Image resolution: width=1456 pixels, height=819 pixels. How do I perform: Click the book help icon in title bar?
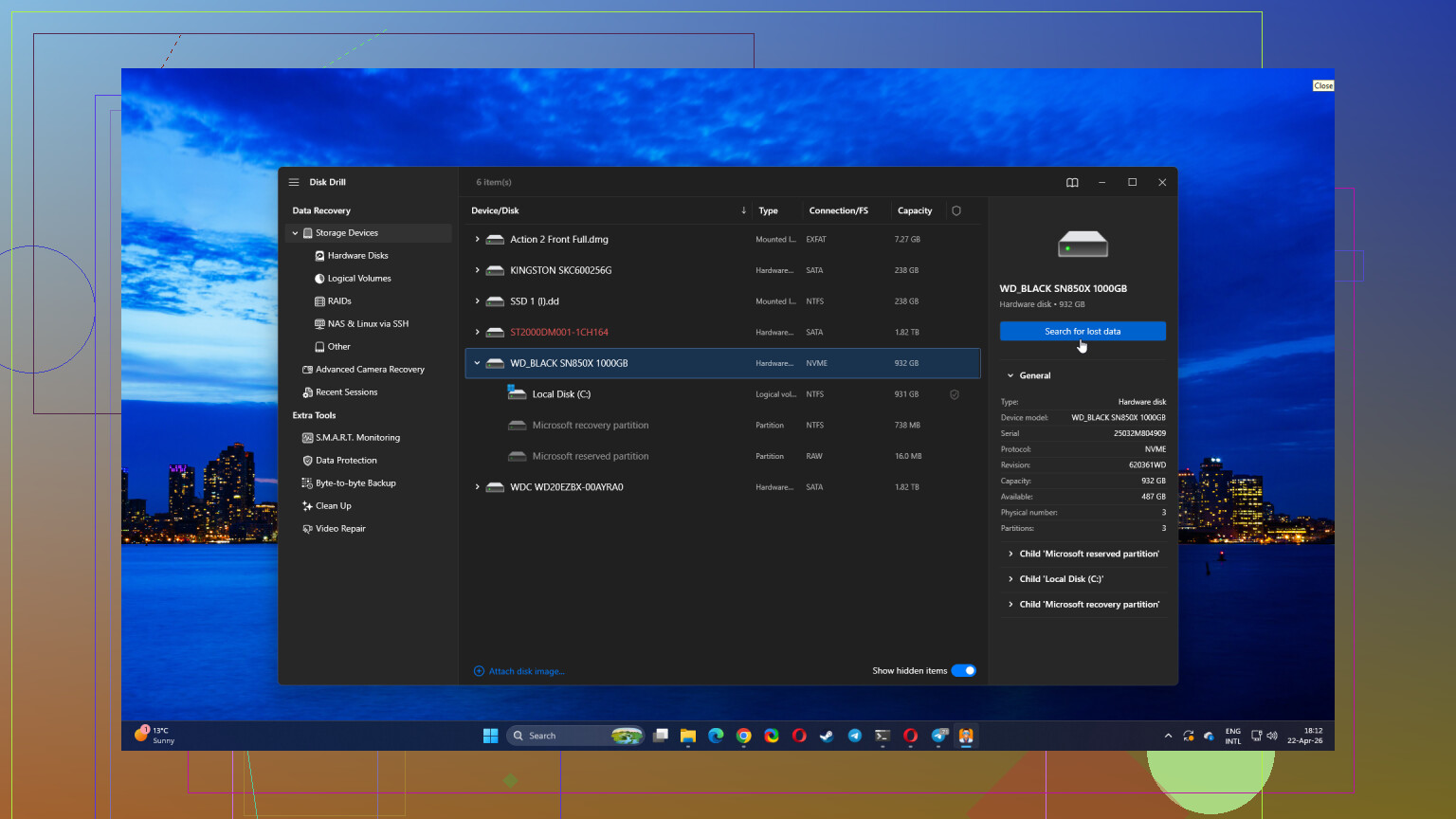(x=1072, y=183)
